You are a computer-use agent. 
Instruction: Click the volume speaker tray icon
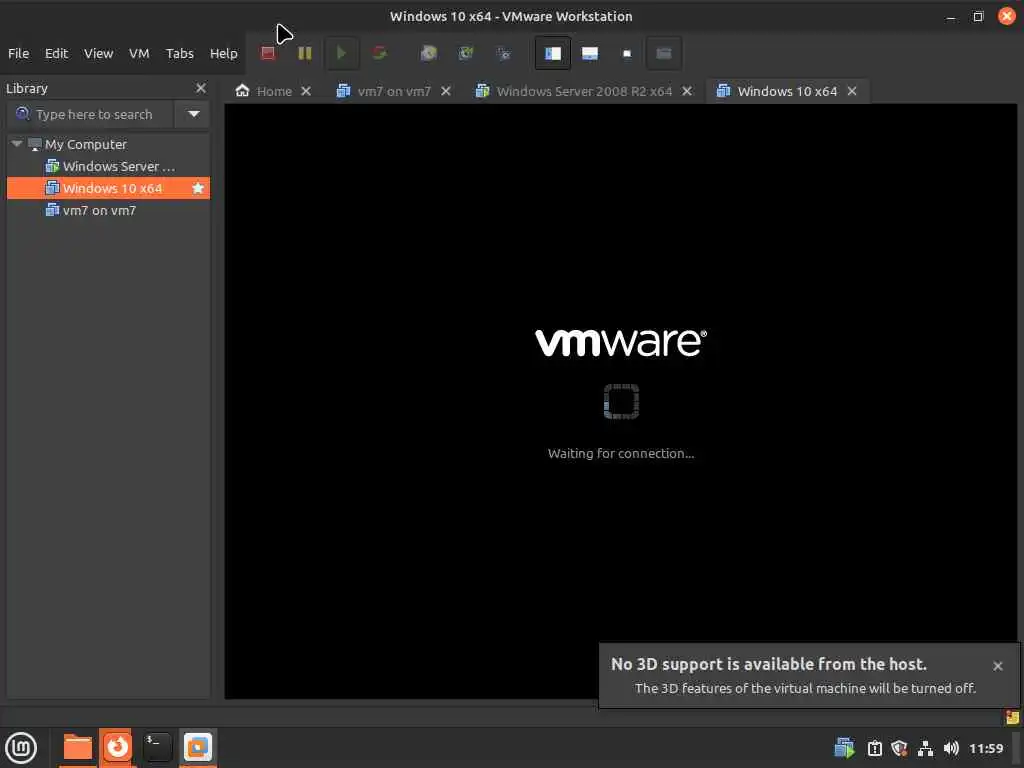(x=951, y=748)
